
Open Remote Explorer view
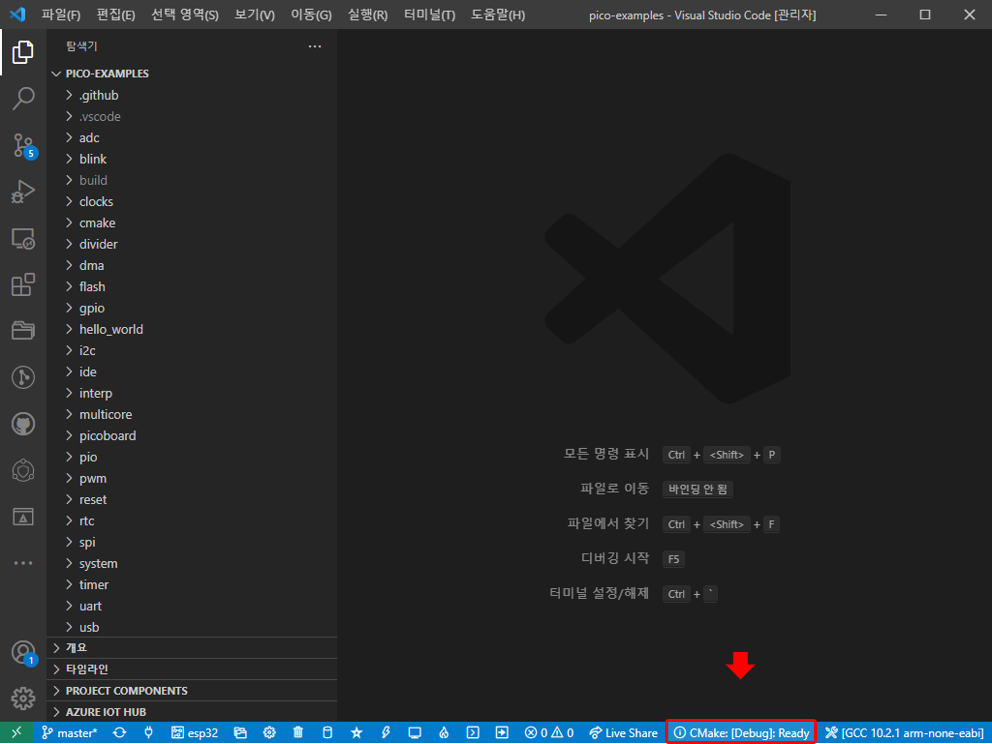(23, 239)
